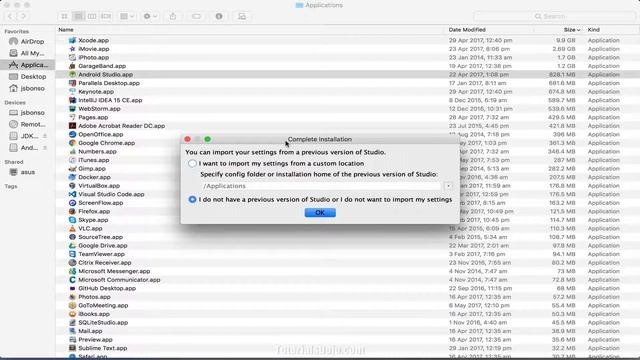640x360 pixels.
Task: Select the "GoToMeeting.app" row
Action: (x=348, y=306)
